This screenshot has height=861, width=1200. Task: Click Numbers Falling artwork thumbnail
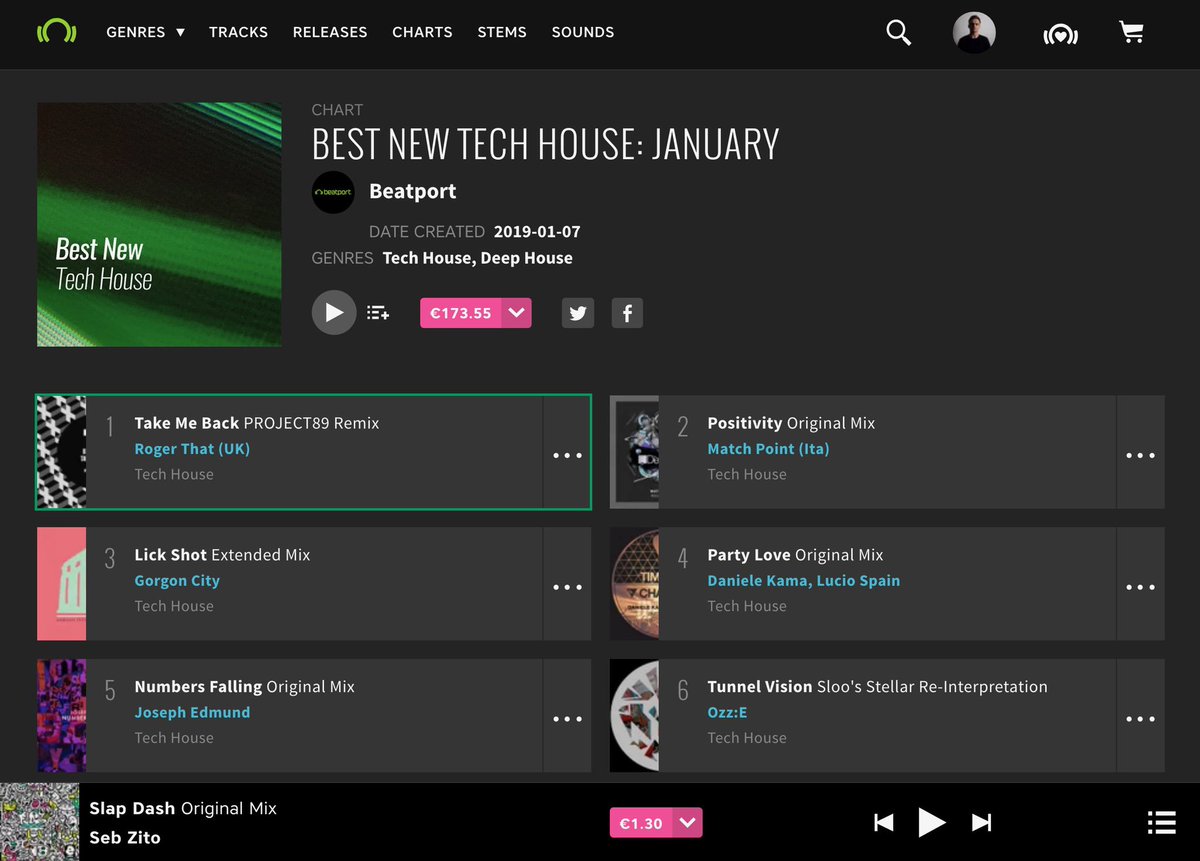(x=61, y=716)
